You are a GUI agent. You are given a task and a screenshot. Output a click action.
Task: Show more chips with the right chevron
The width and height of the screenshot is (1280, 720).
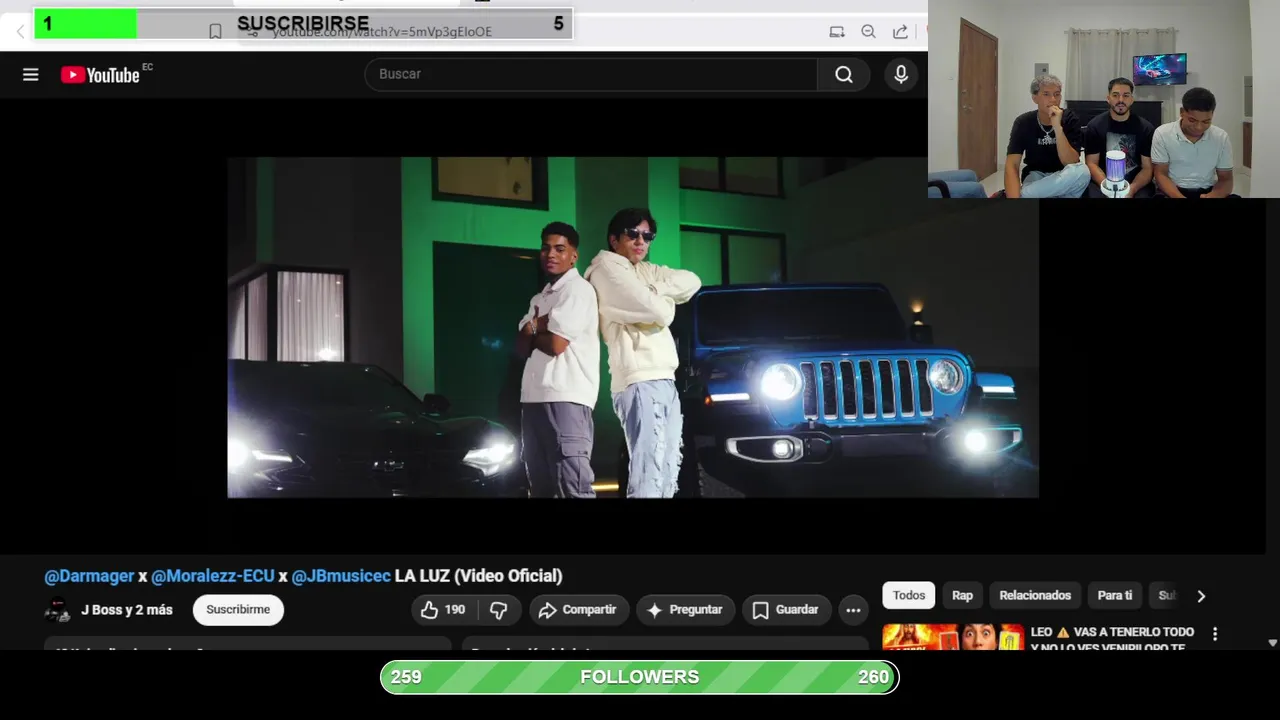tap(1201, 596)
